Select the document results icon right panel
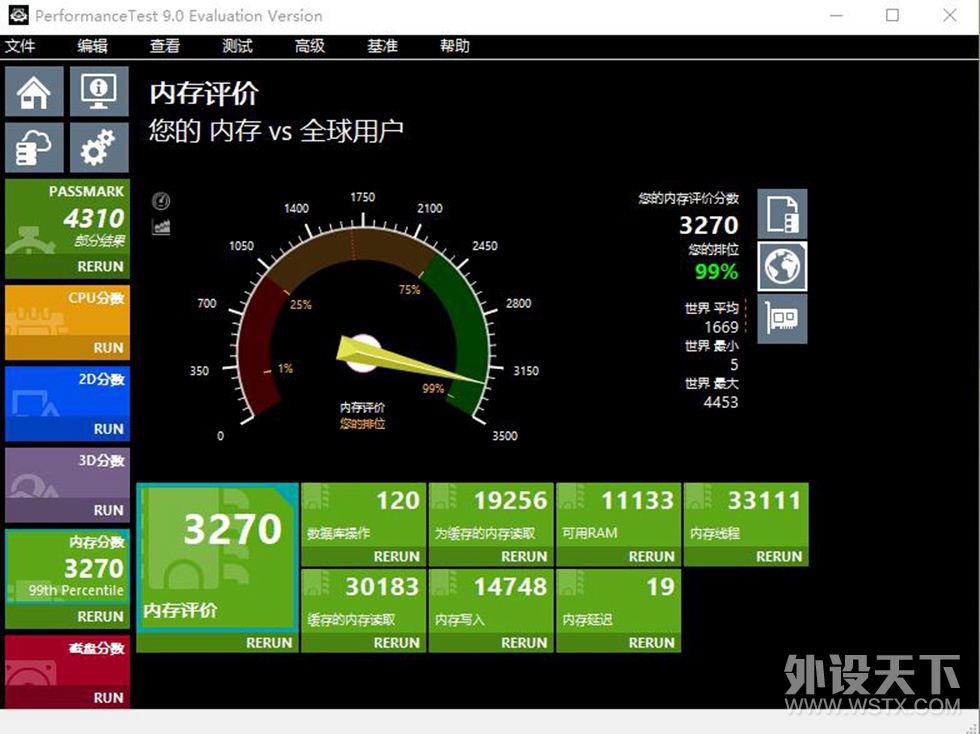The height and width of the screenshot is (734, 980). pos(782,214)
